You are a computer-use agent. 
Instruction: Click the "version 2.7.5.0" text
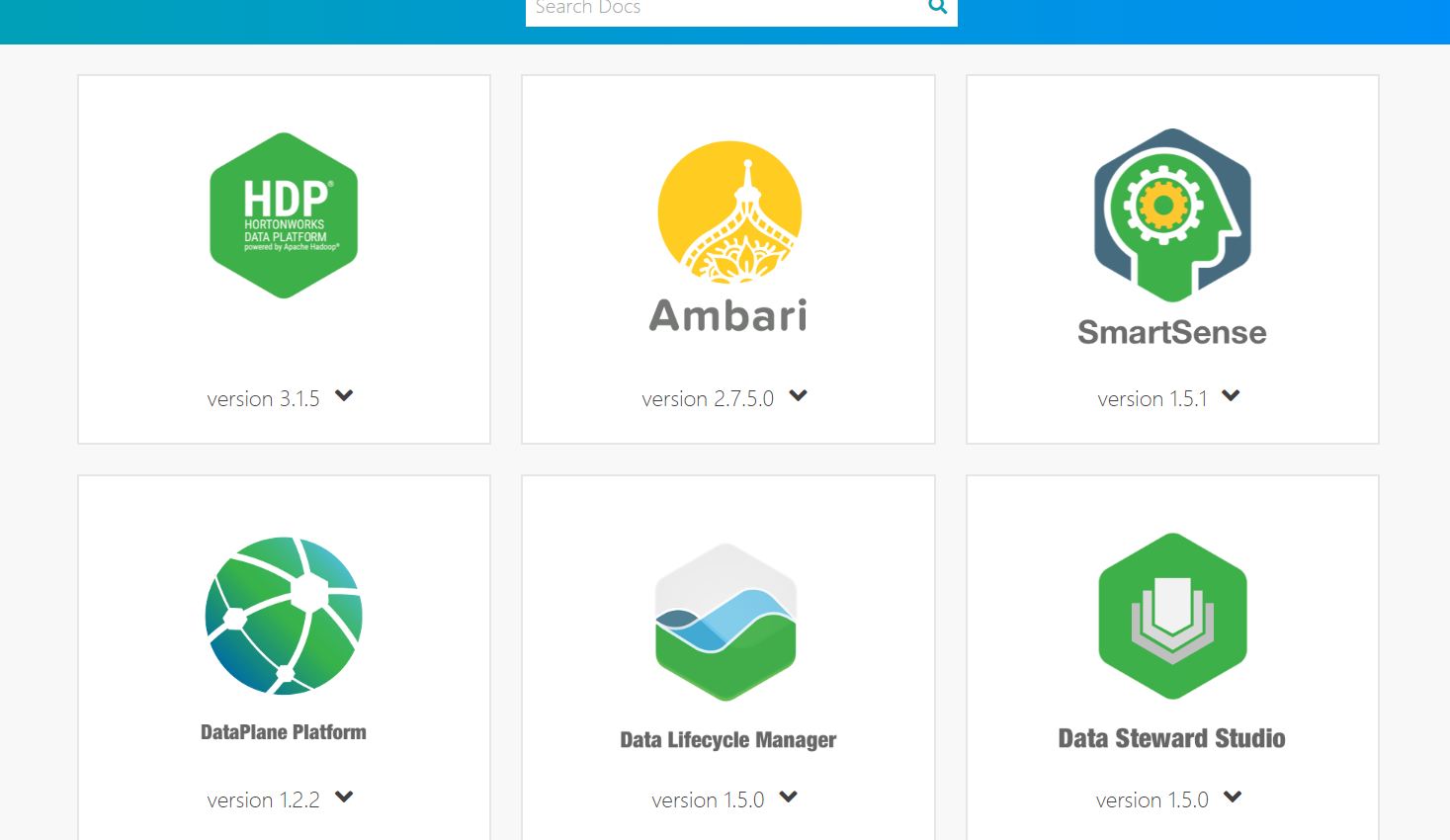click(x=708, y=399)
